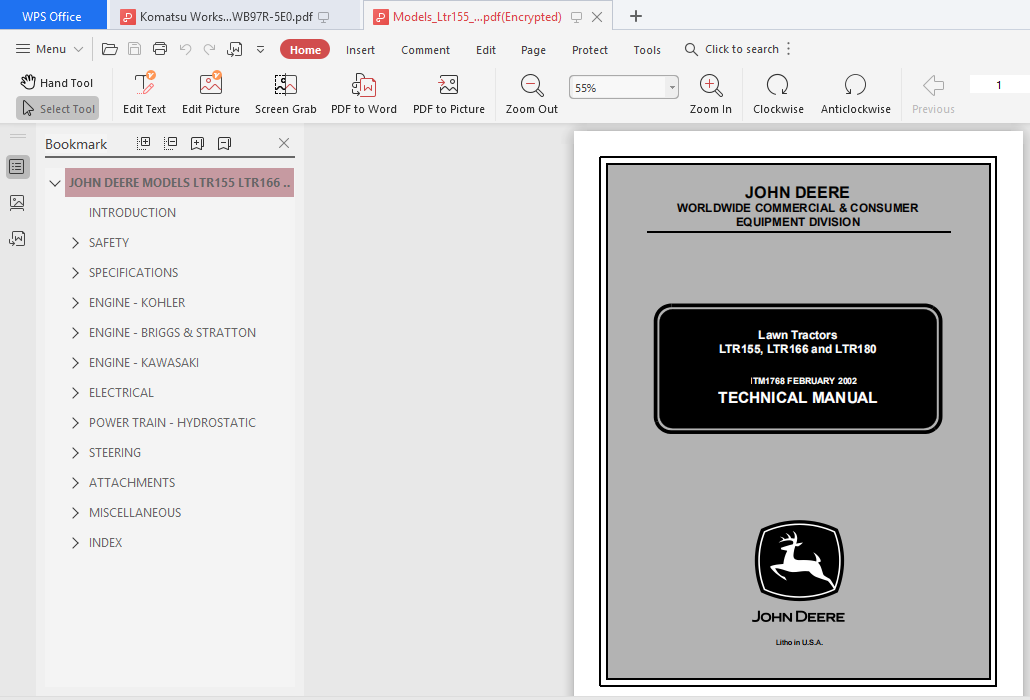Click the 'Click to search' box

(x=732, y=49)
